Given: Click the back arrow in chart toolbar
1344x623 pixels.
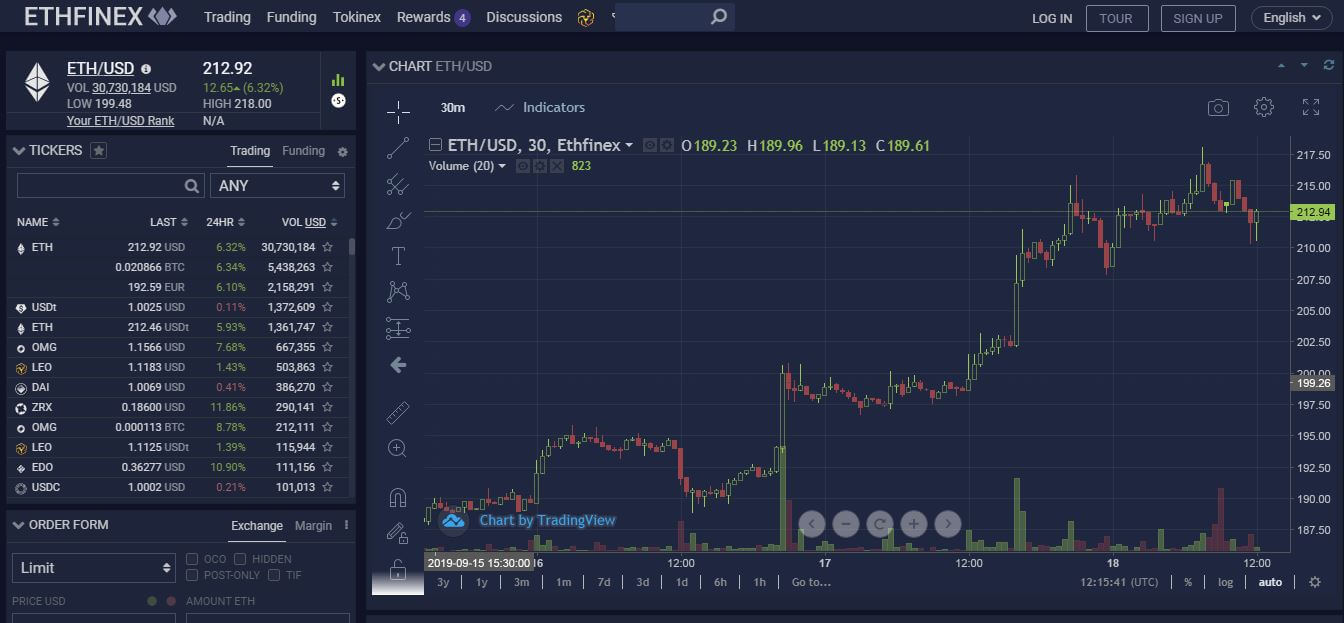Looking at the screenshot, I should tap(398, 365).
